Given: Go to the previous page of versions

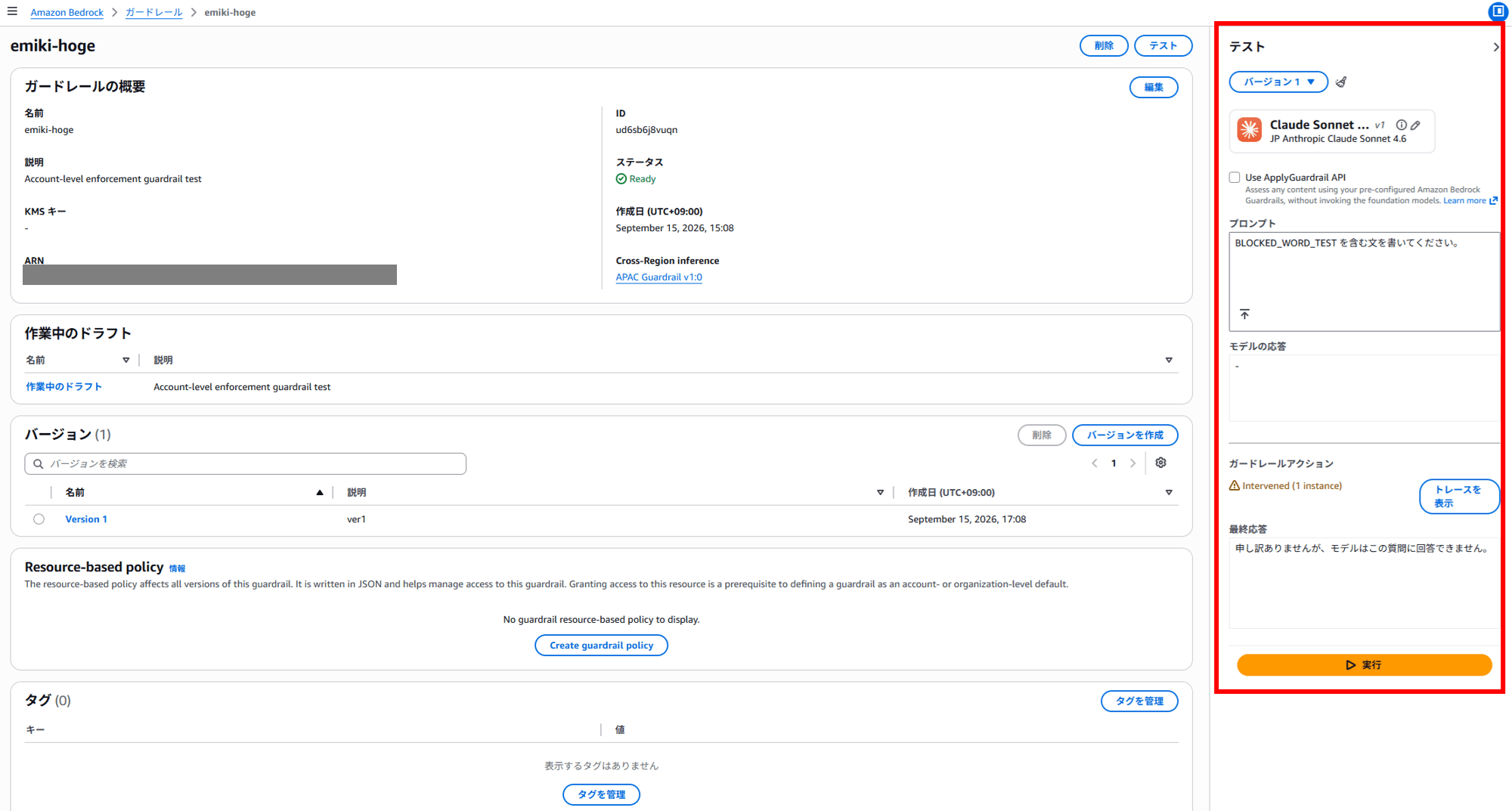Looking at the screenshot, I should [1094, 463].
